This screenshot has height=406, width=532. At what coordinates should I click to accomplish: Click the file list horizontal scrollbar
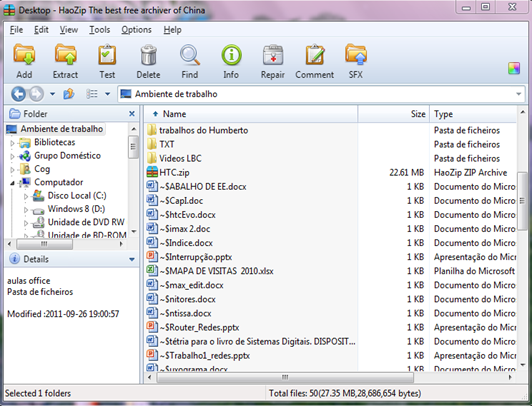285,377
